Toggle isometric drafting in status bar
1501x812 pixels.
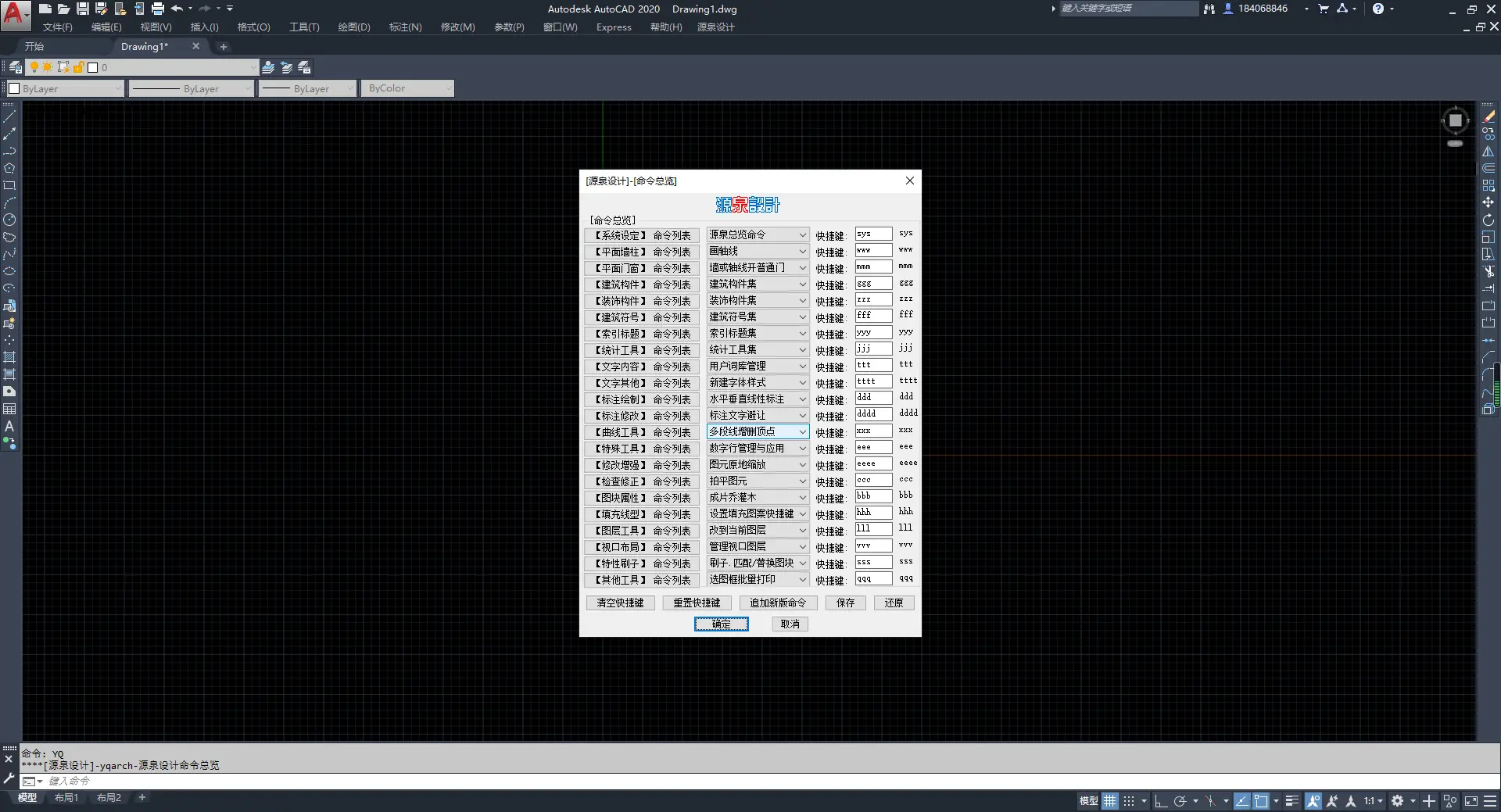[x=1210, y=800]
